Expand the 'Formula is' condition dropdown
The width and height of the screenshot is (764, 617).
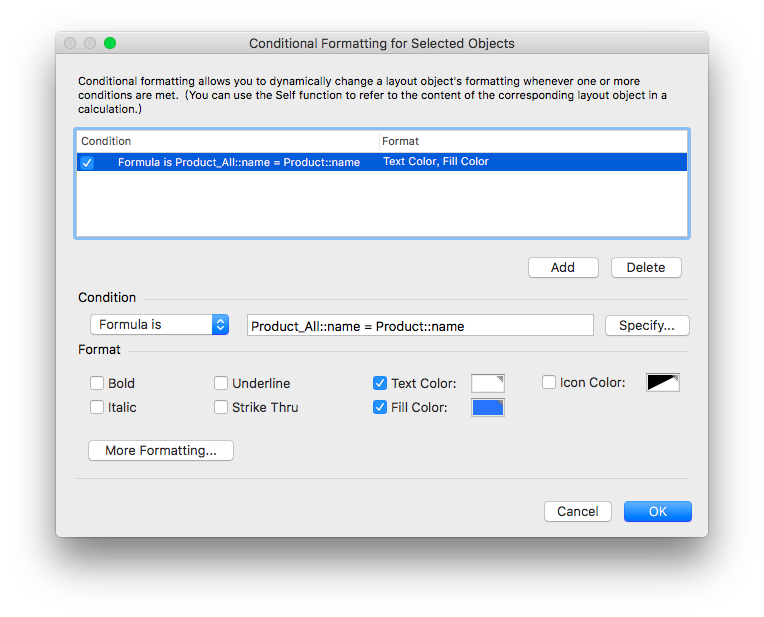(x=159, y=325)
